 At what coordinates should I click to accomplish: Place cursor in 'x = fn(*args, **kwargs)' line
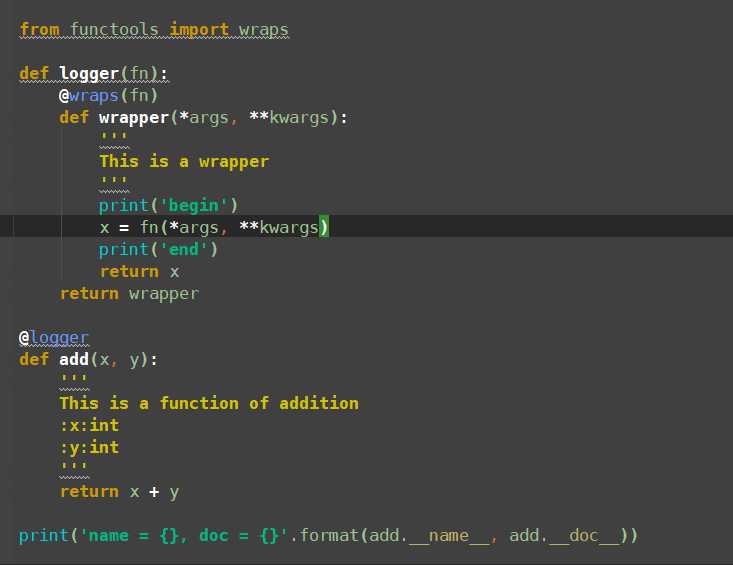214,227
